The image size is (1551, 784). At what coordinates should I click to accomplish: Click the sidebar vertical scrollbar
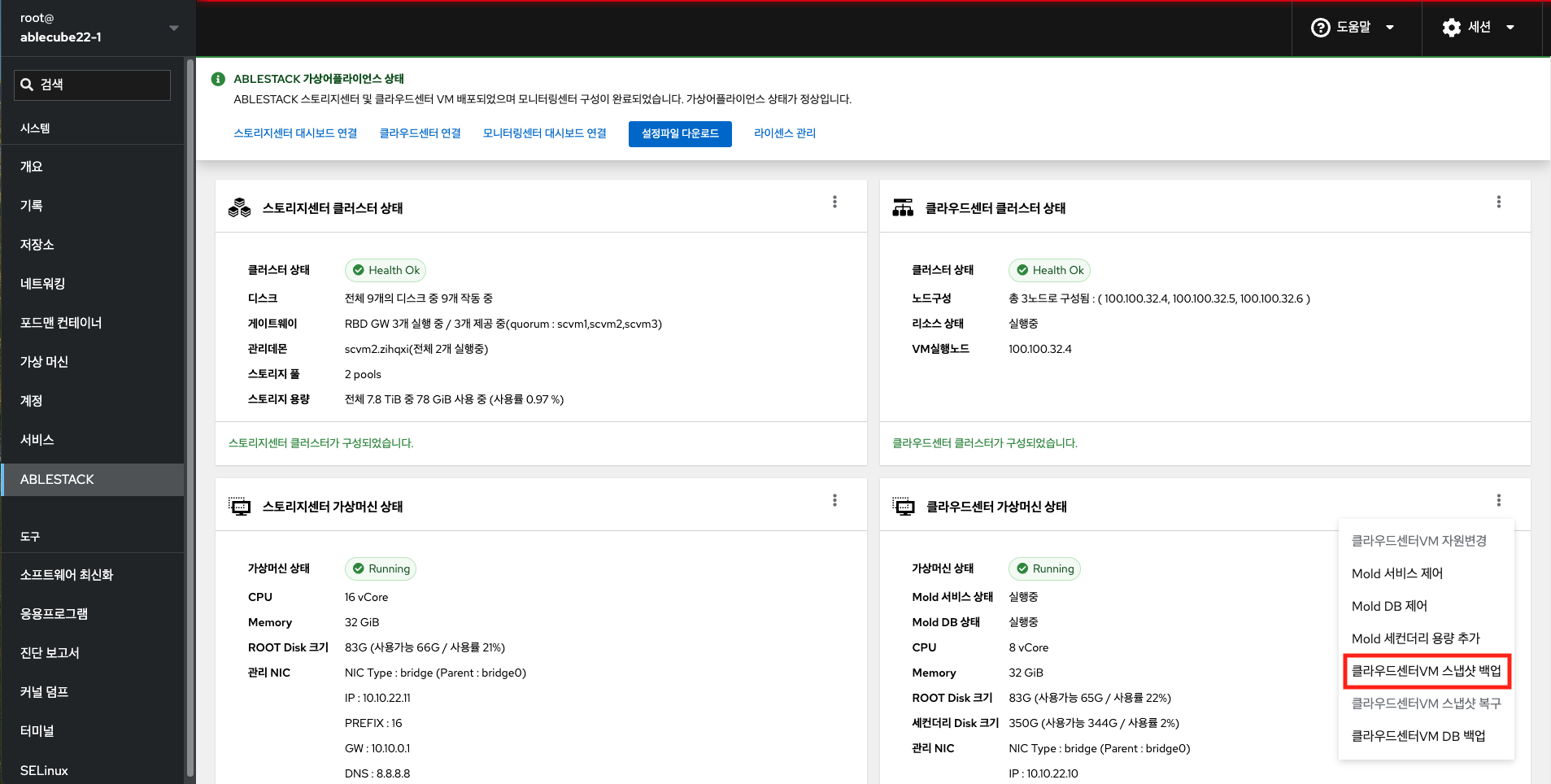190,407
